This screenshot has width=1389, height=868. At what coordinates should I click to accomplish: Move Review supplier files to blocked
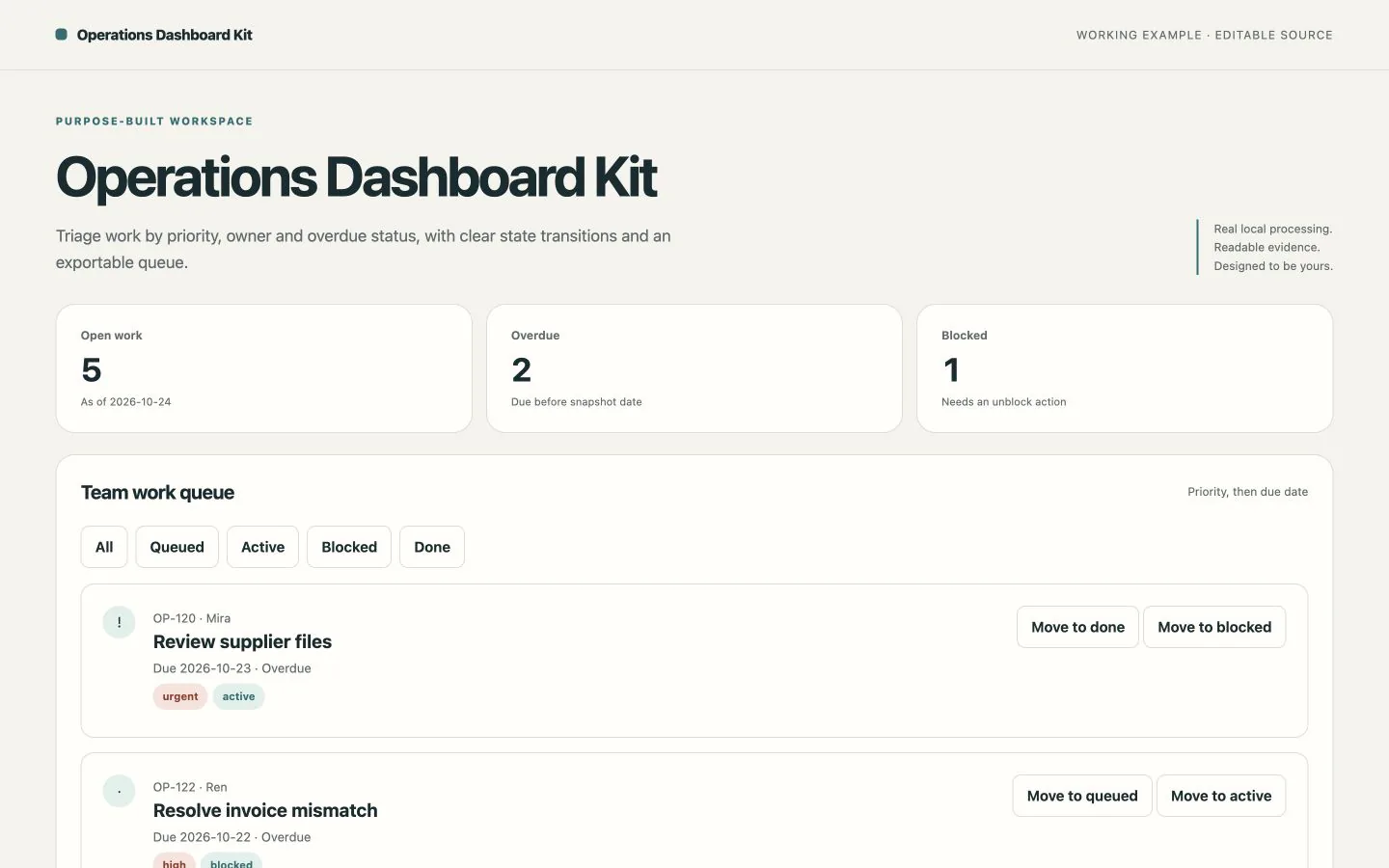[x=1214, y=627]
